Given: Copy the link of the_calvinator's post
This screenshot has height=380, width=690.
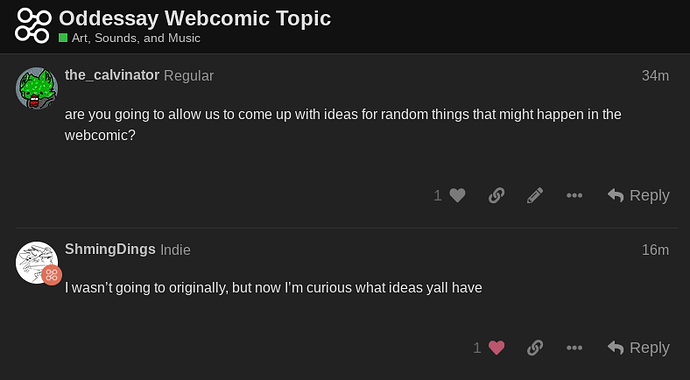Looking at the screenshot, I should [x=496, y=195].
